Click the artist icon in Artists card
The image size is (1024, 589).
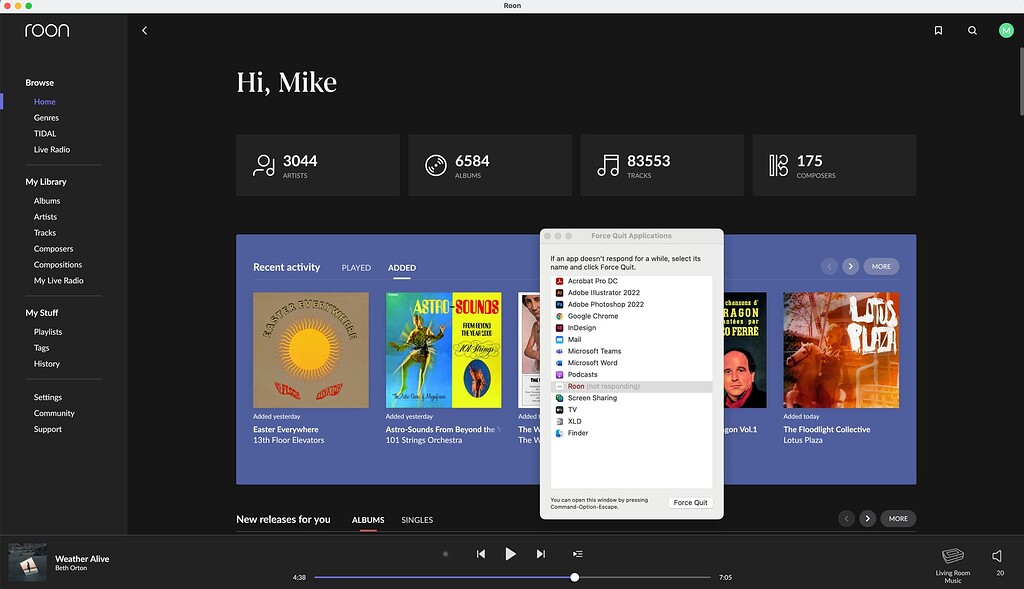(x=264, y=165)
